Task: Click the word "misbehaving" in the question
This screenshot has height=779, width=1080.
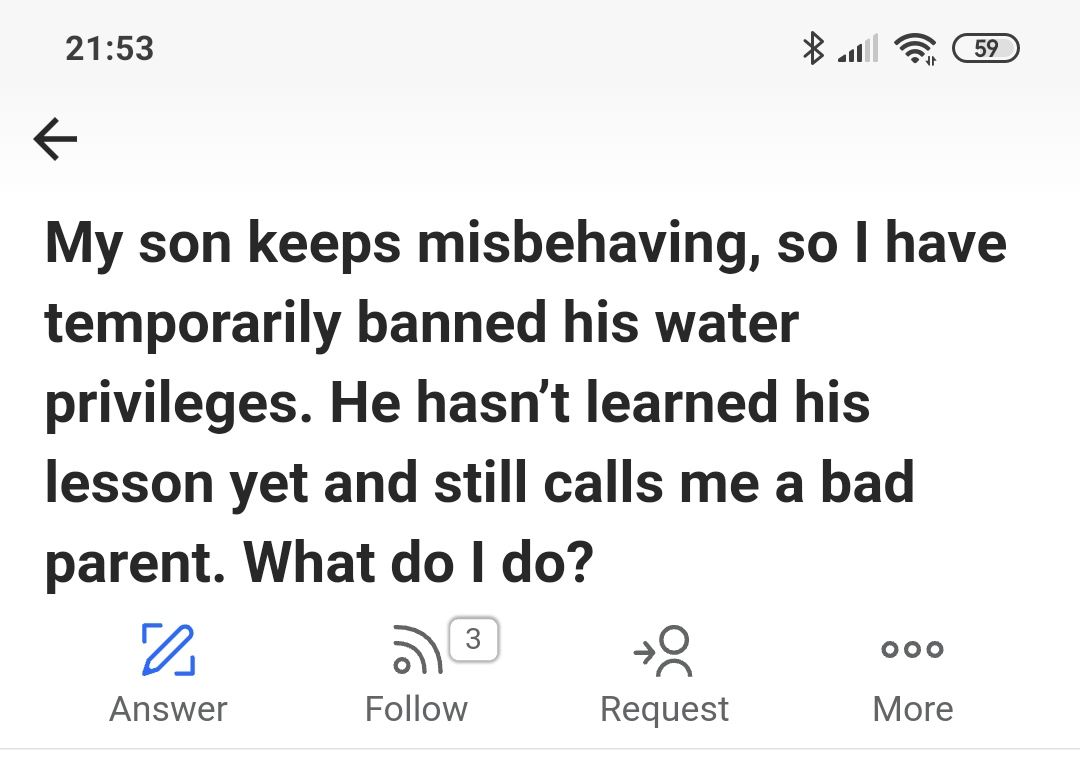Action: click(x=584, y=244)
